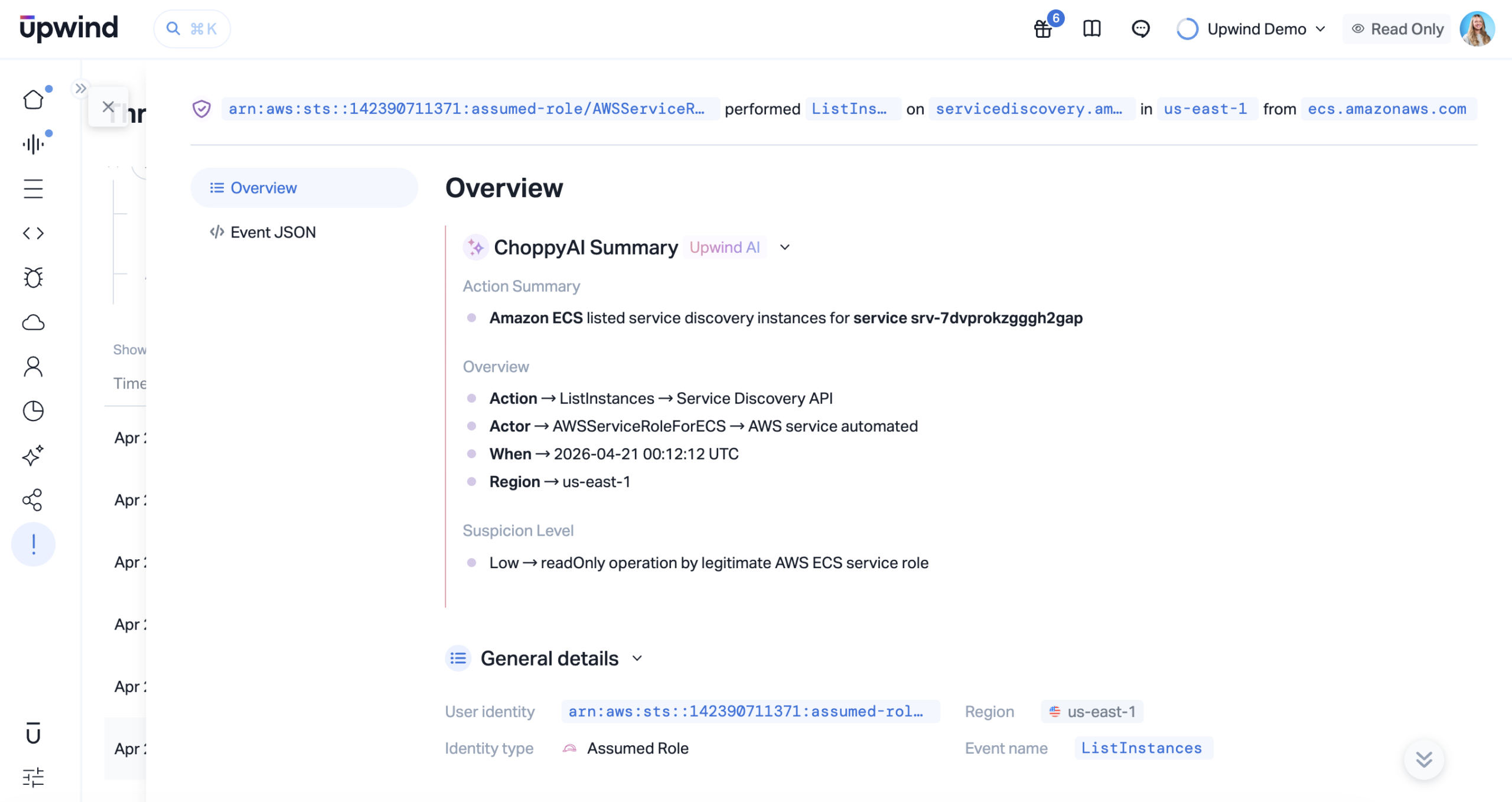Open the cloud sidebar icon
The image size is (1512, 802).
34,322
